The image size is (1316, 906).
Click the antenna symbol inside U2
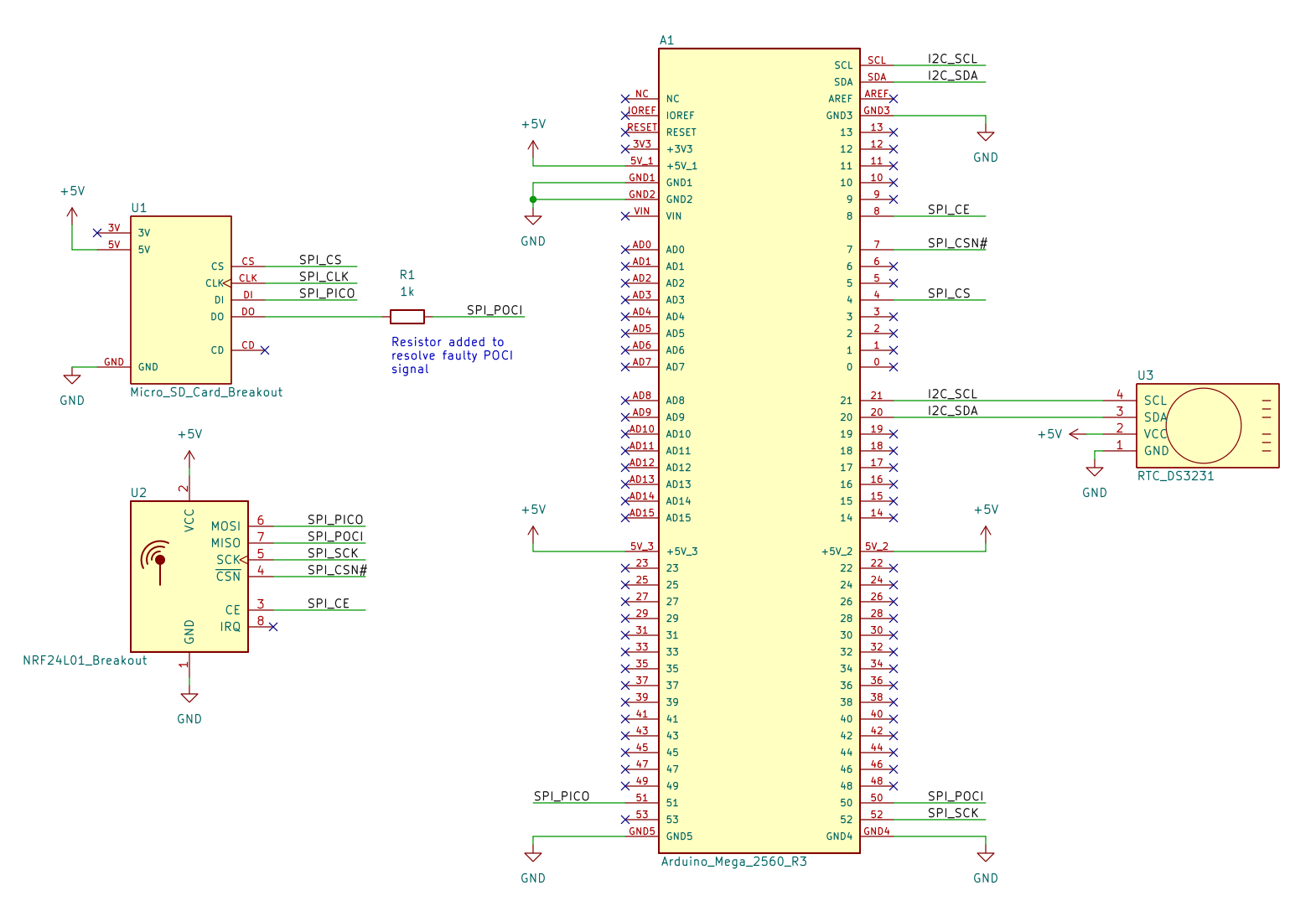click(x=158, y=559)
